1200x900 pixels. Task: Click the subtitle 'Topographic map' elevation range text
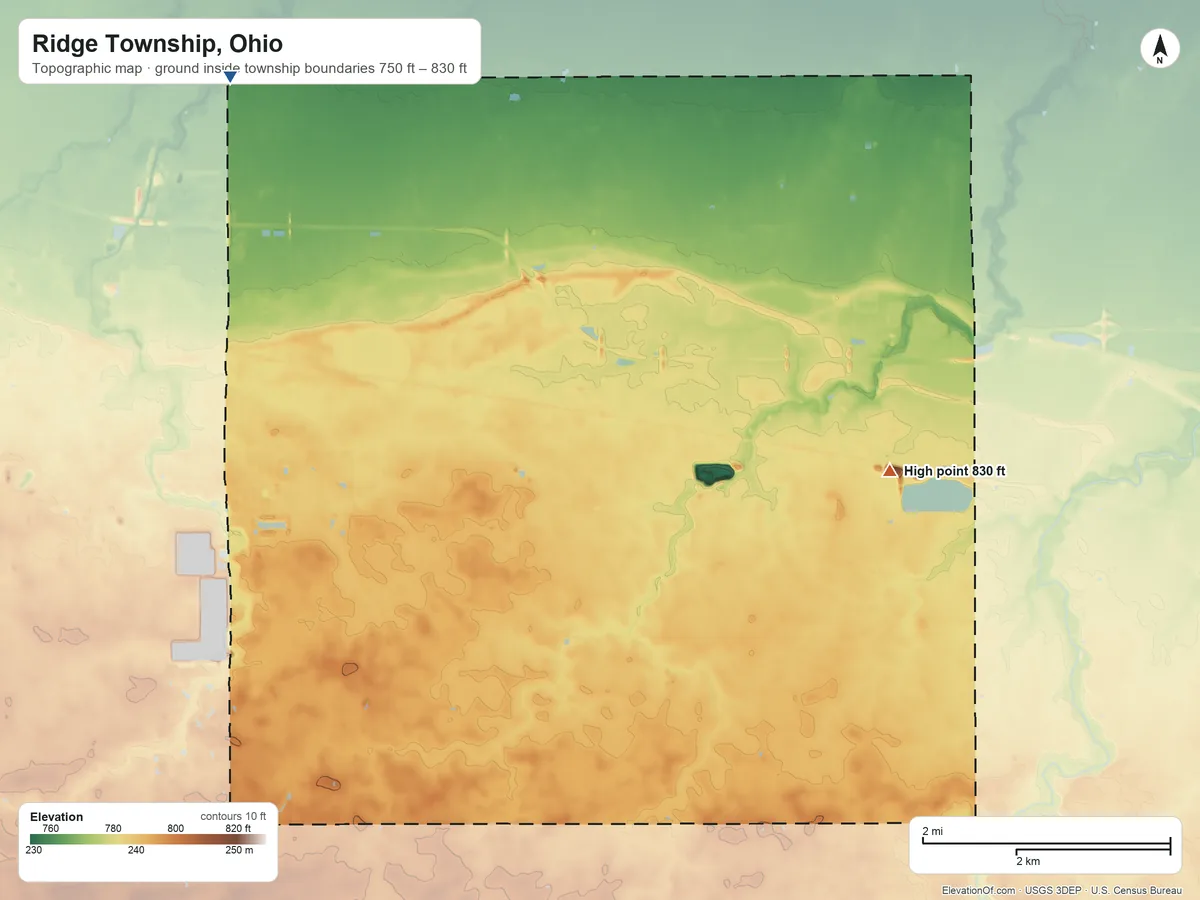pyautogui.click(x=250, y=70)
